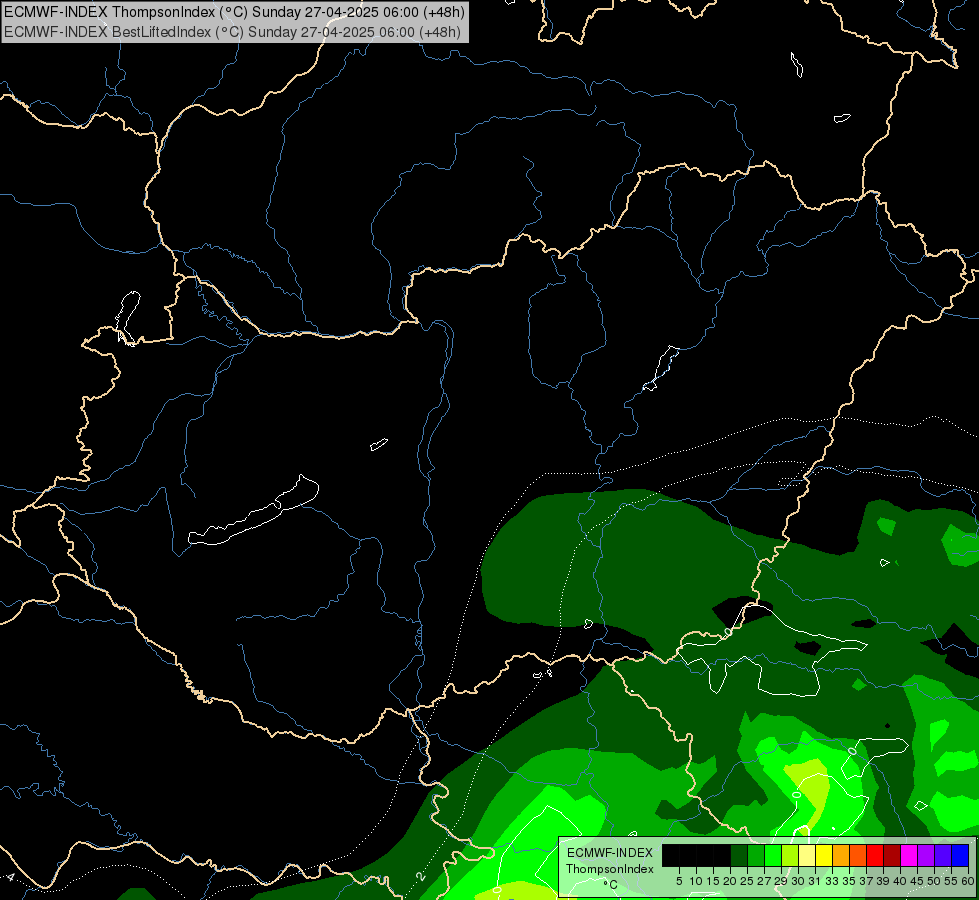Click legend scale value 20

731,881
